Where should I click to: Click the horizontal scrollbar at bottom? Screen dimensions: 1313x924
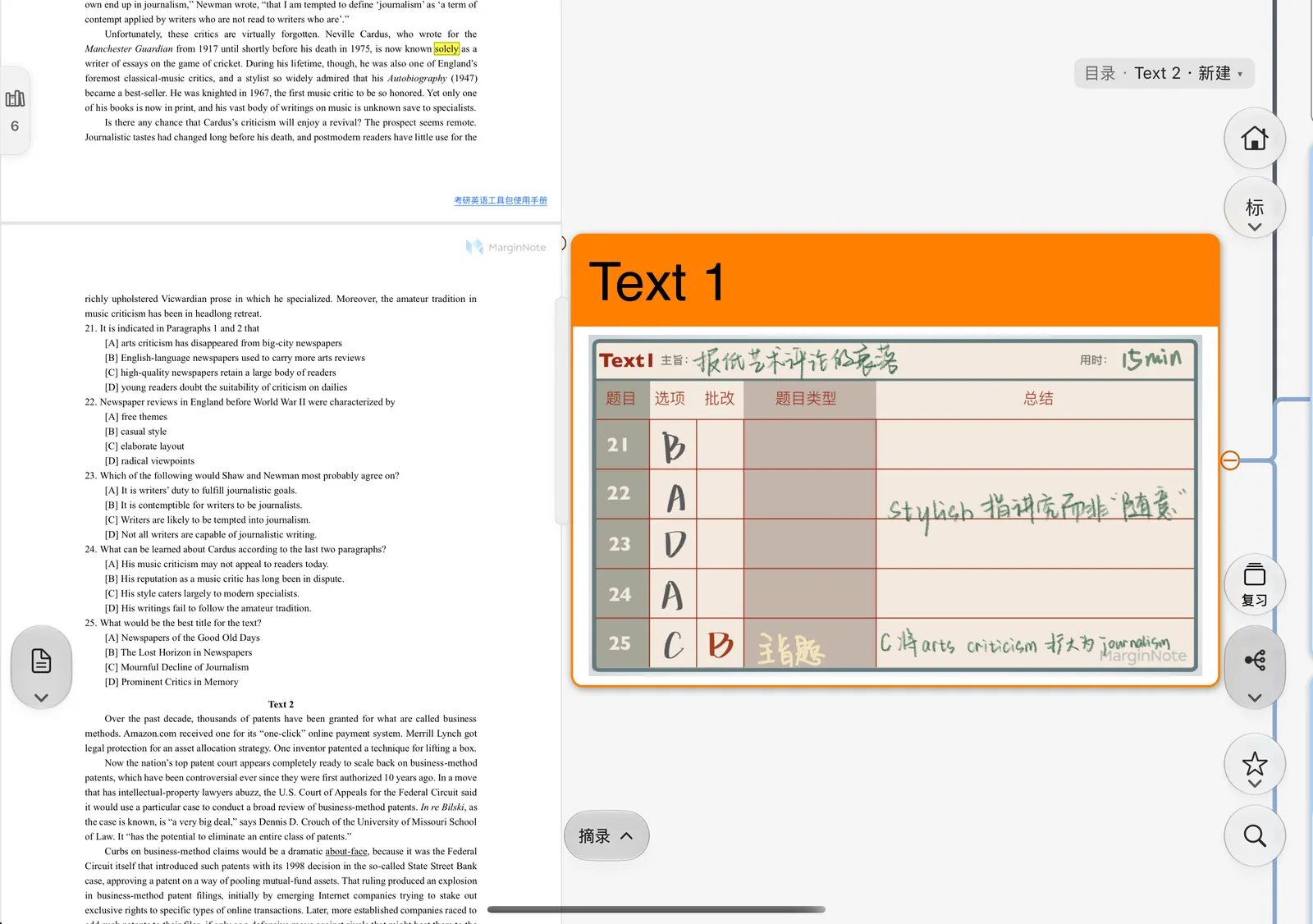(x=656, y=909)
